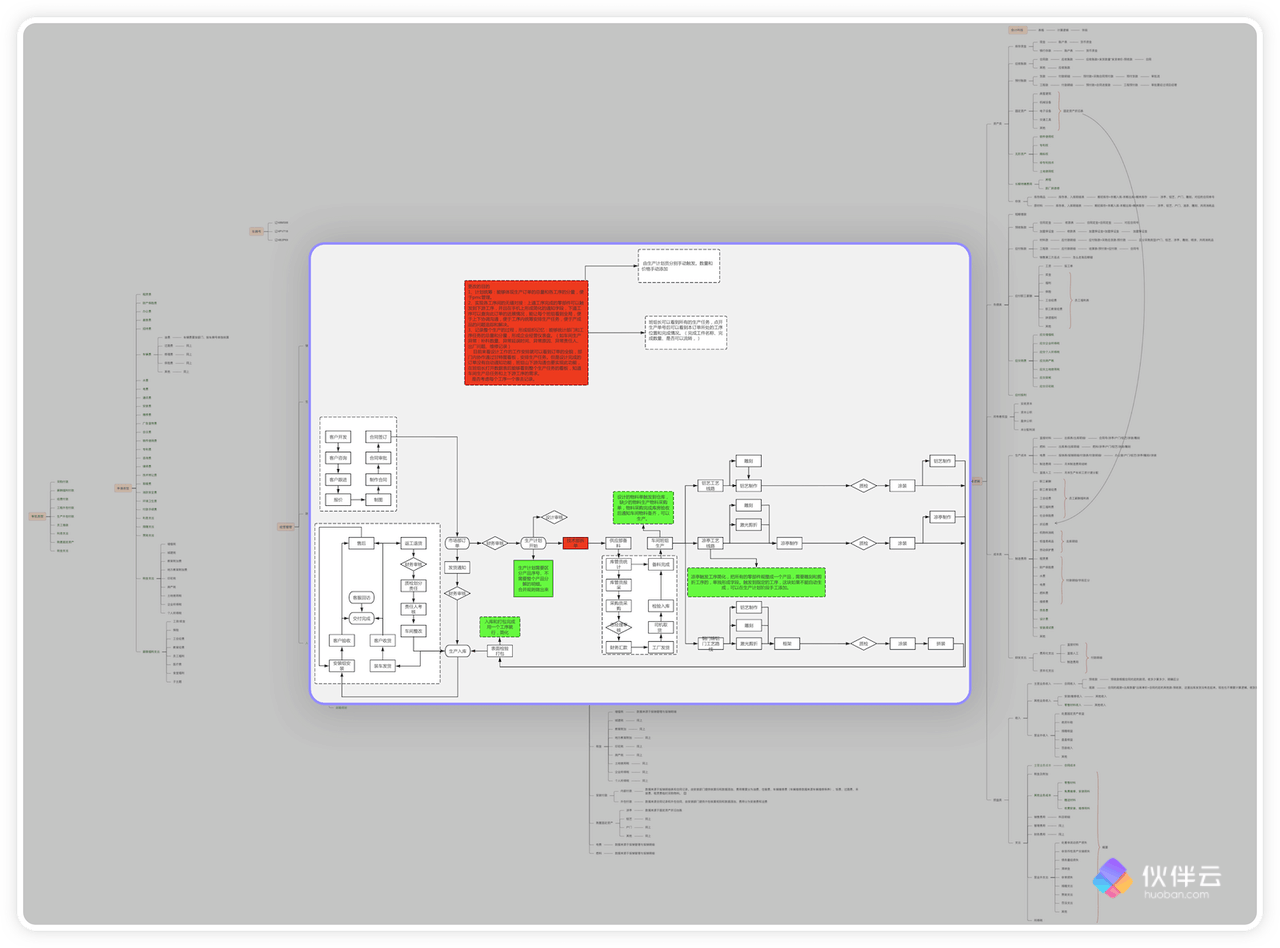The width and height of the screenshot is (1280, 948).
Task: Select the 工厂发货 box
Action: point(660,647)
